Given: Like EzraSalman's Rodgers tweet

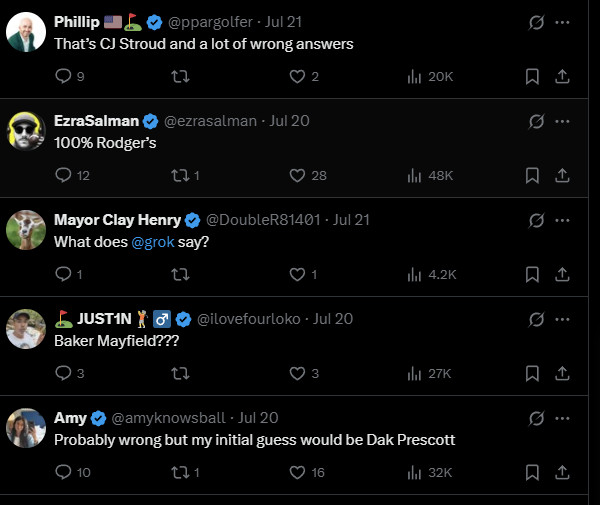Looking at the screenshot, I should [297, 175].
